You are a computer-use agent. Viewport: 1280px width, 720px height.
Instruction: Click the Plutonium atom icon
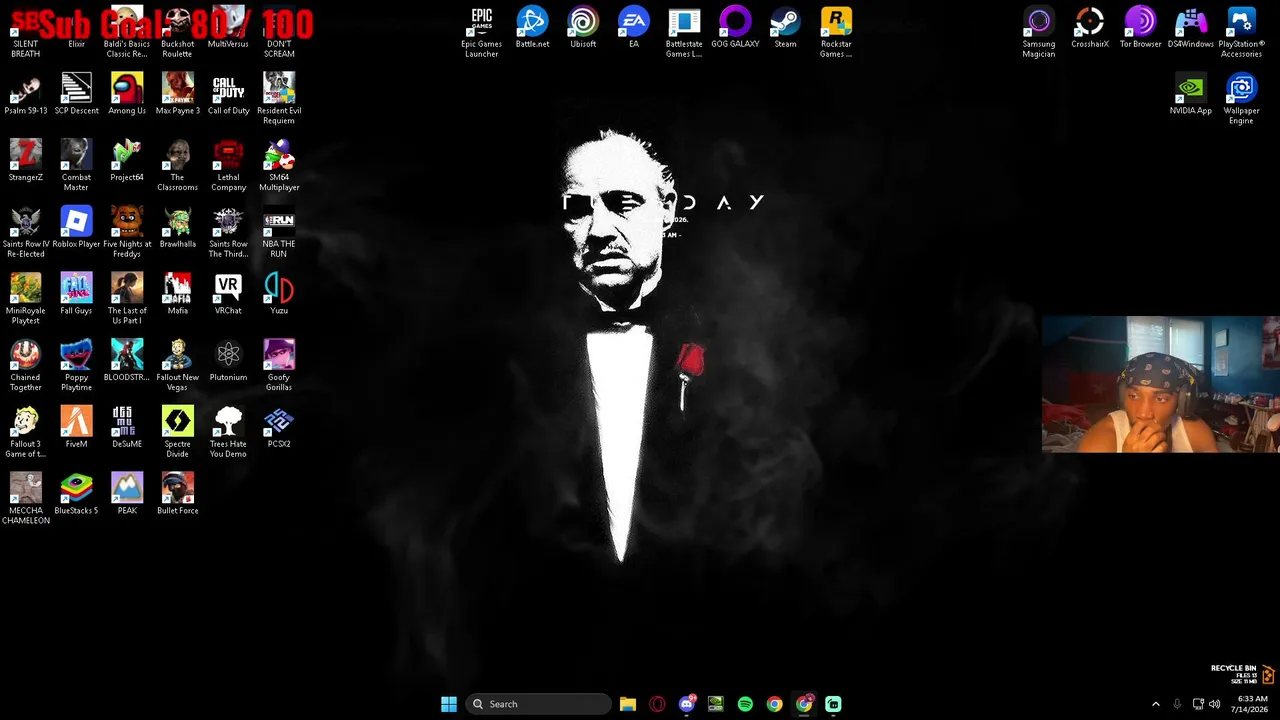pyautogui.click(x=228, y=361)
